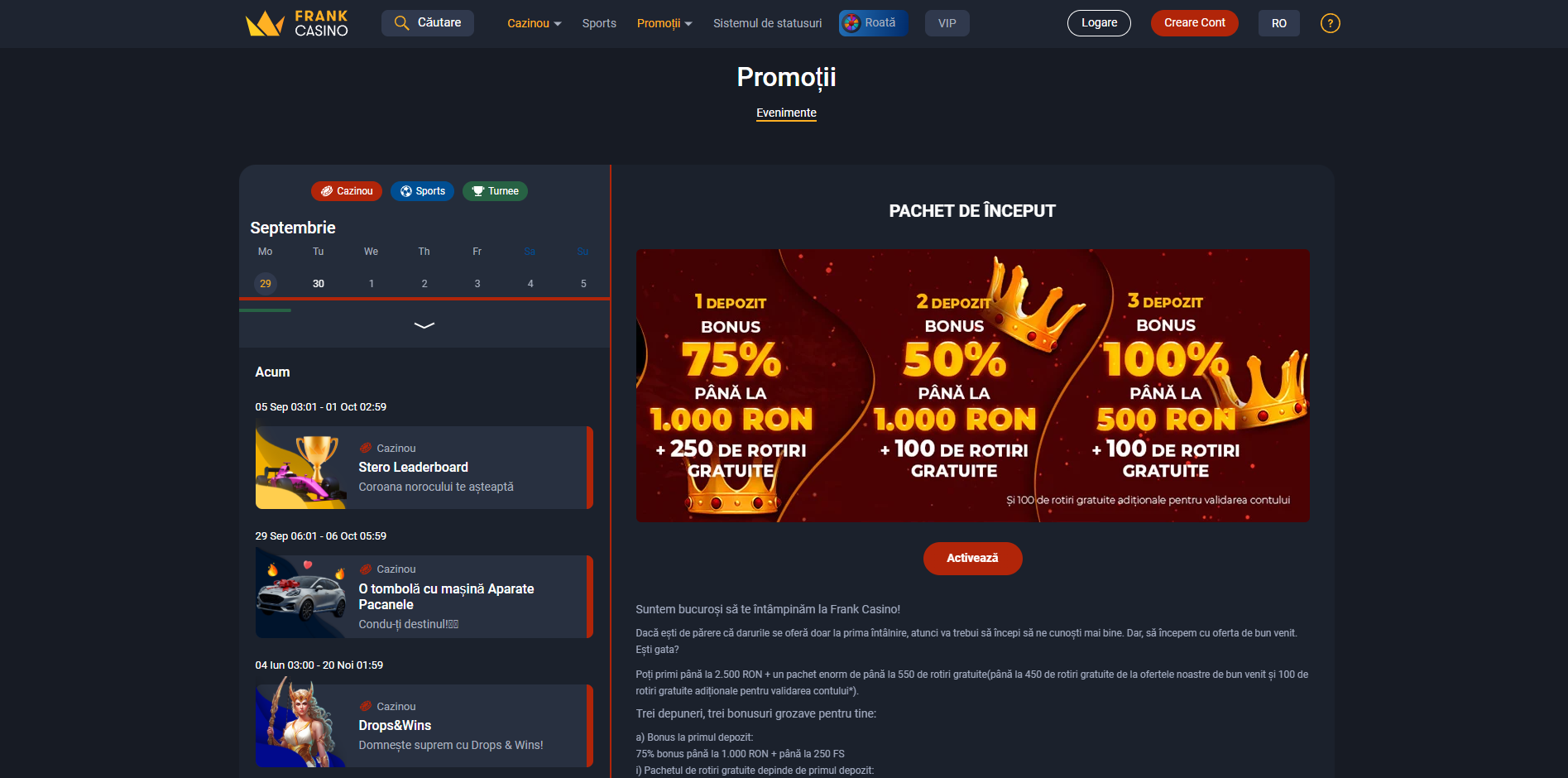Click the Creare Cont button
Viewport: 1568px width, 778px height.
pyautogui.click(x=1194, y=23)
